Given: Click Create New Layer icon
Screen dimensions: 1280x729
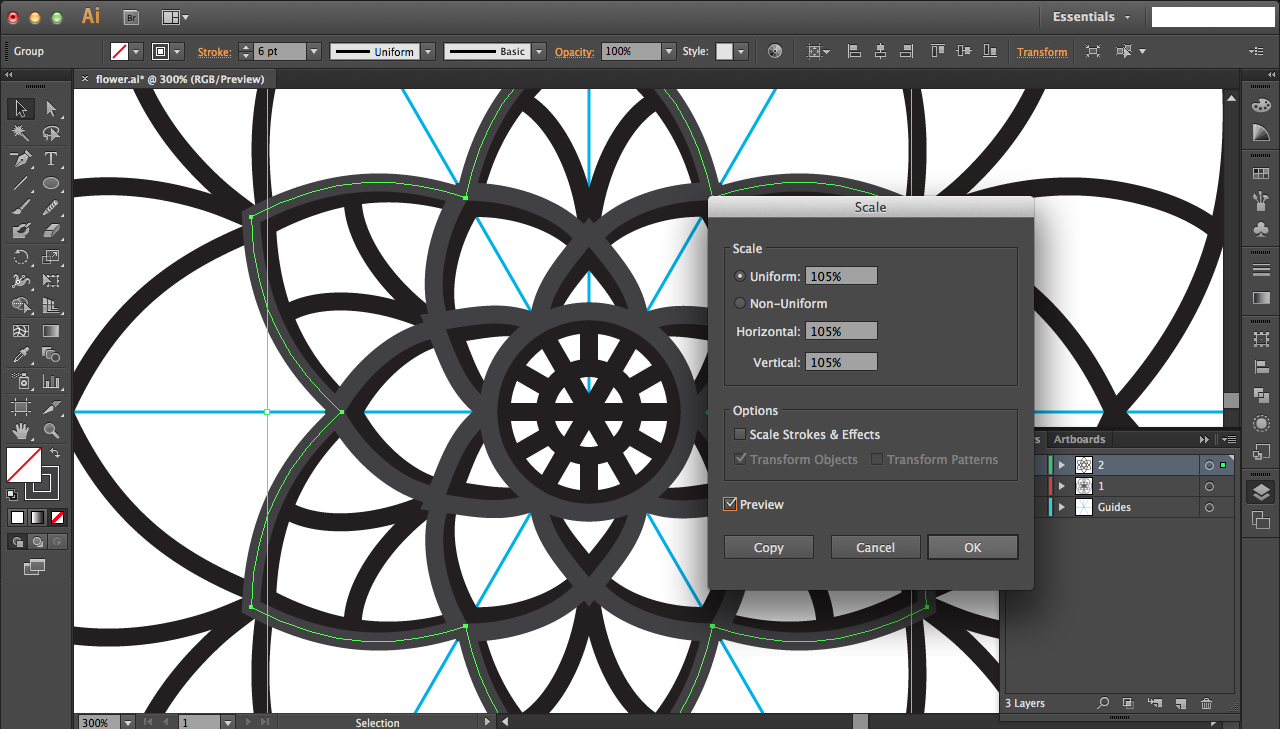Looking at the screenshot, I should (x=1180, y=704).
